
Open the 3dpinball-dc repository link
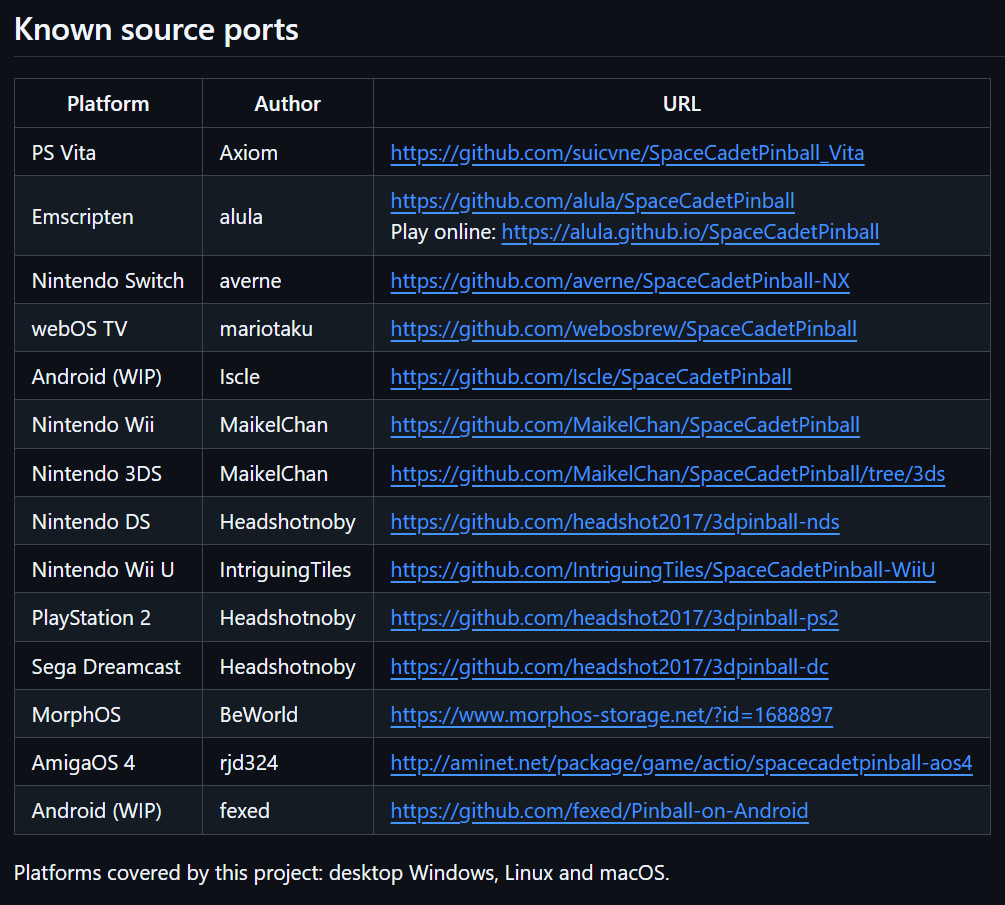609,667
